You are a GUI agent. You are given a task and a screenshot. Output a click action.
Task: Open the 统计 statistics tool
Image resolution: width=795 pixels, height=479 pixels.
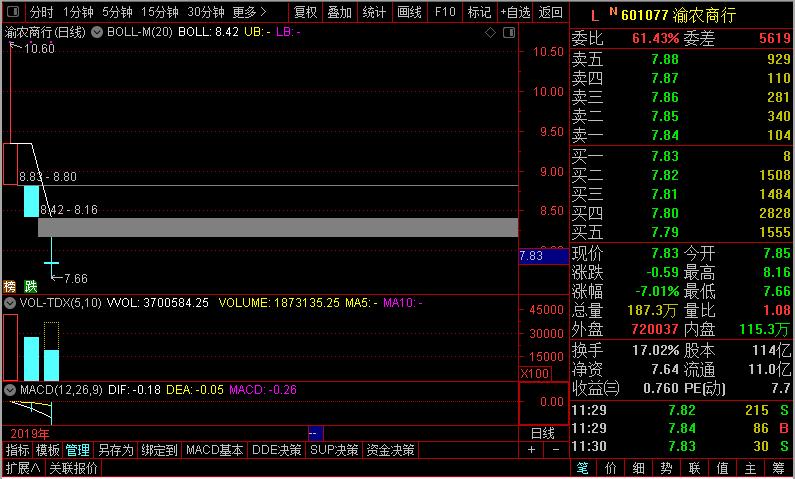[x=374, y=12]
